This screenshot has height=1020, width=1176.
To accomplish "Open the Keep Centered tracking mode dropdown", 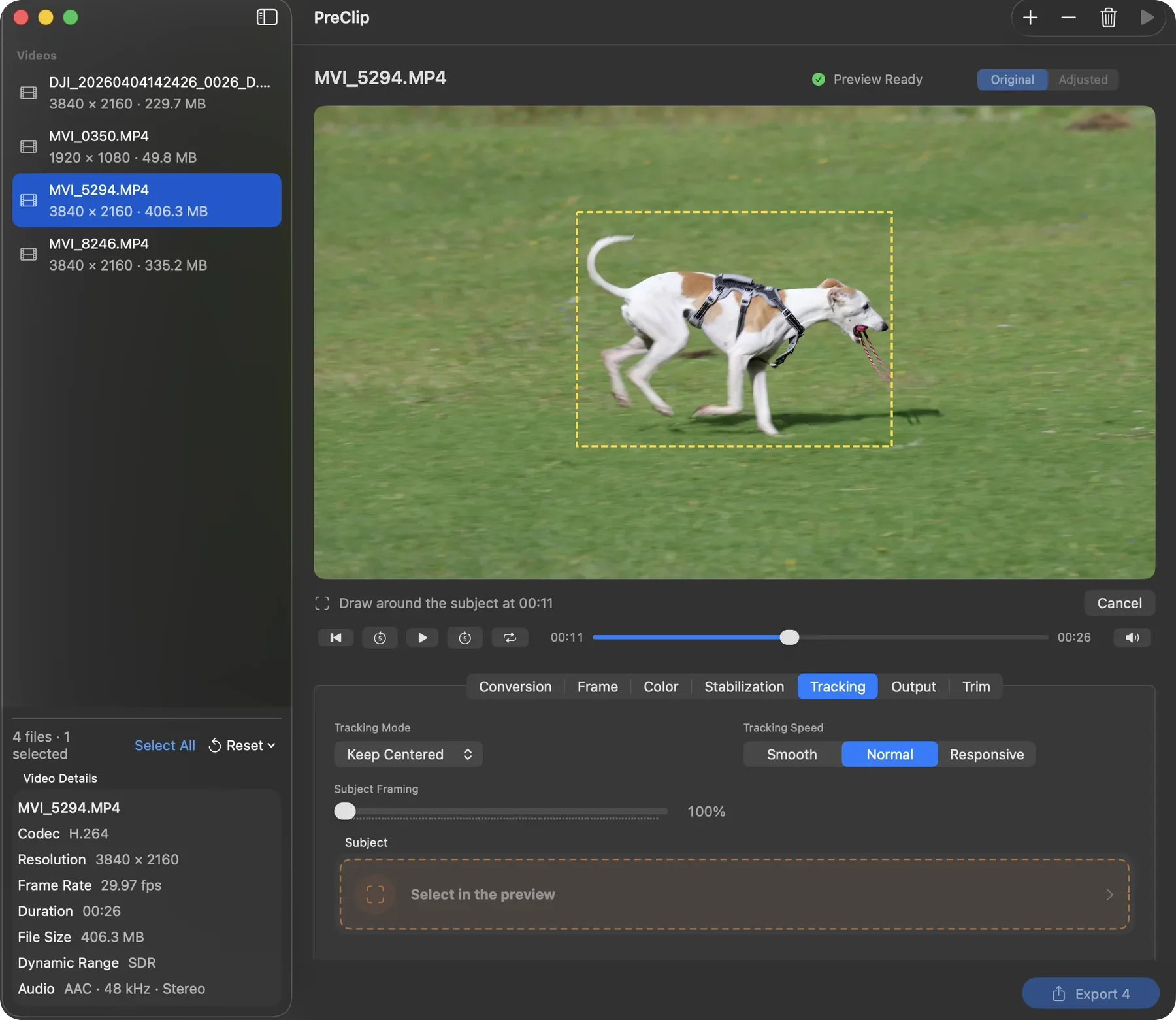I will coord(408,755).
